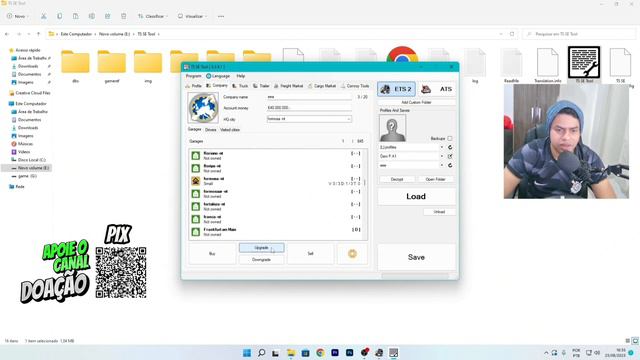Image resolution: width=640 pixels, height=360 pixels.
Task: Refresh the saves list
Action: 450,165
